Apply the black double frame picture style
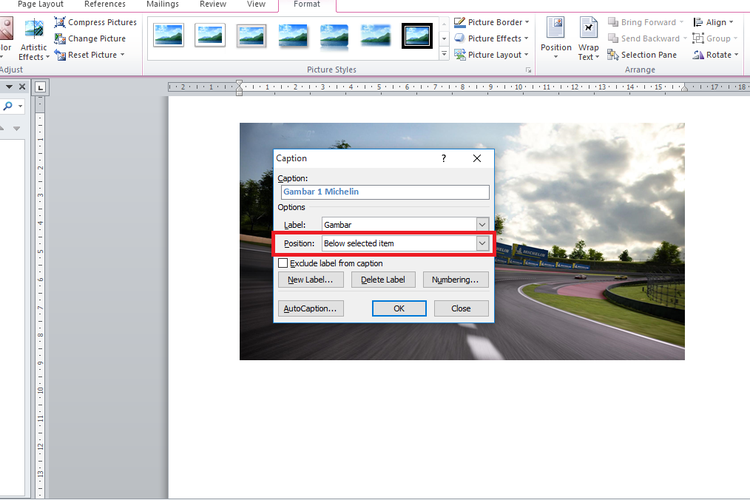750x500 pixels. pyautogui.click(x=417, y=35)
